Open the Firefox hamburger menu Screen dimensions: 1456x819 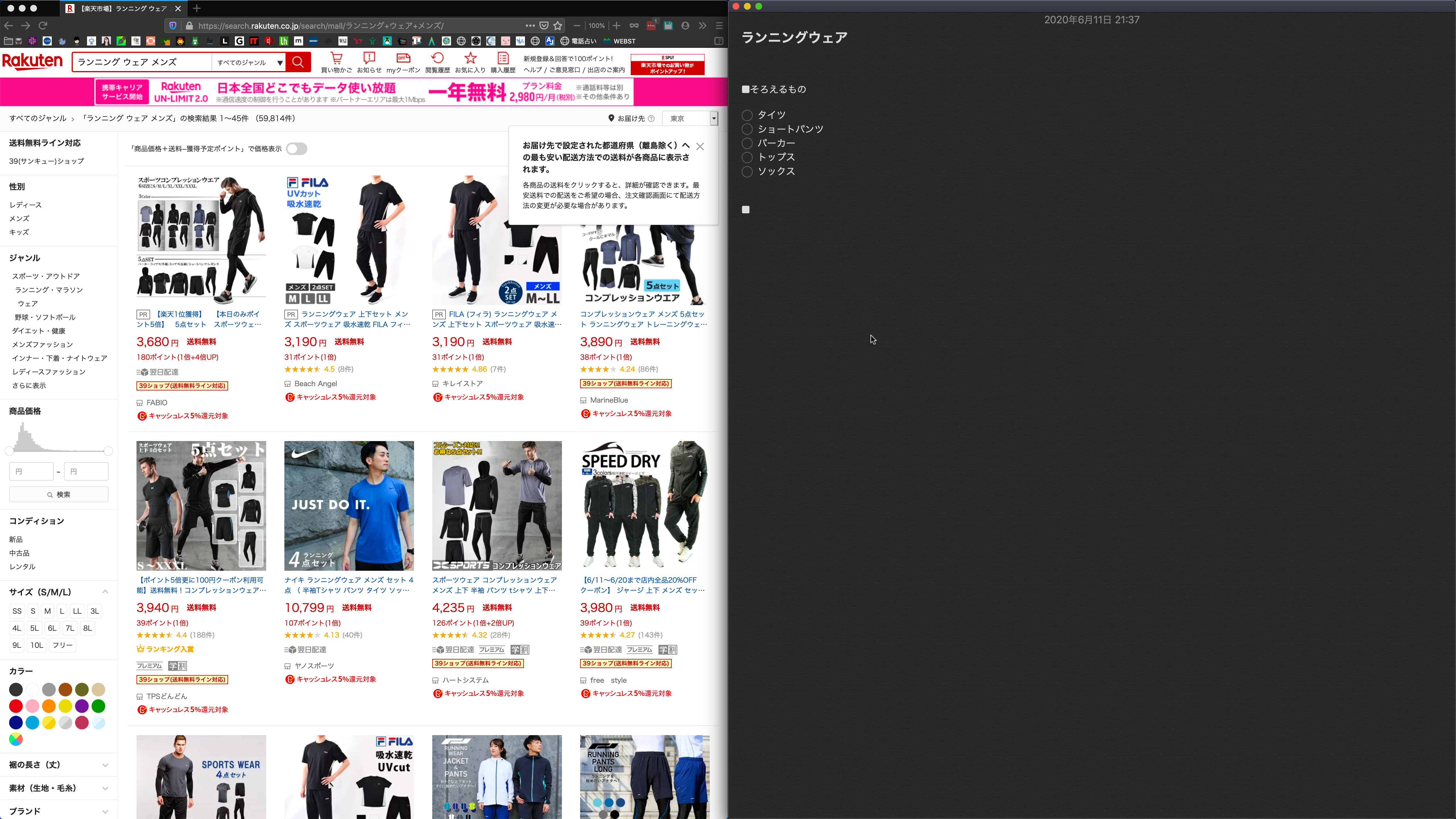(719, 25)
